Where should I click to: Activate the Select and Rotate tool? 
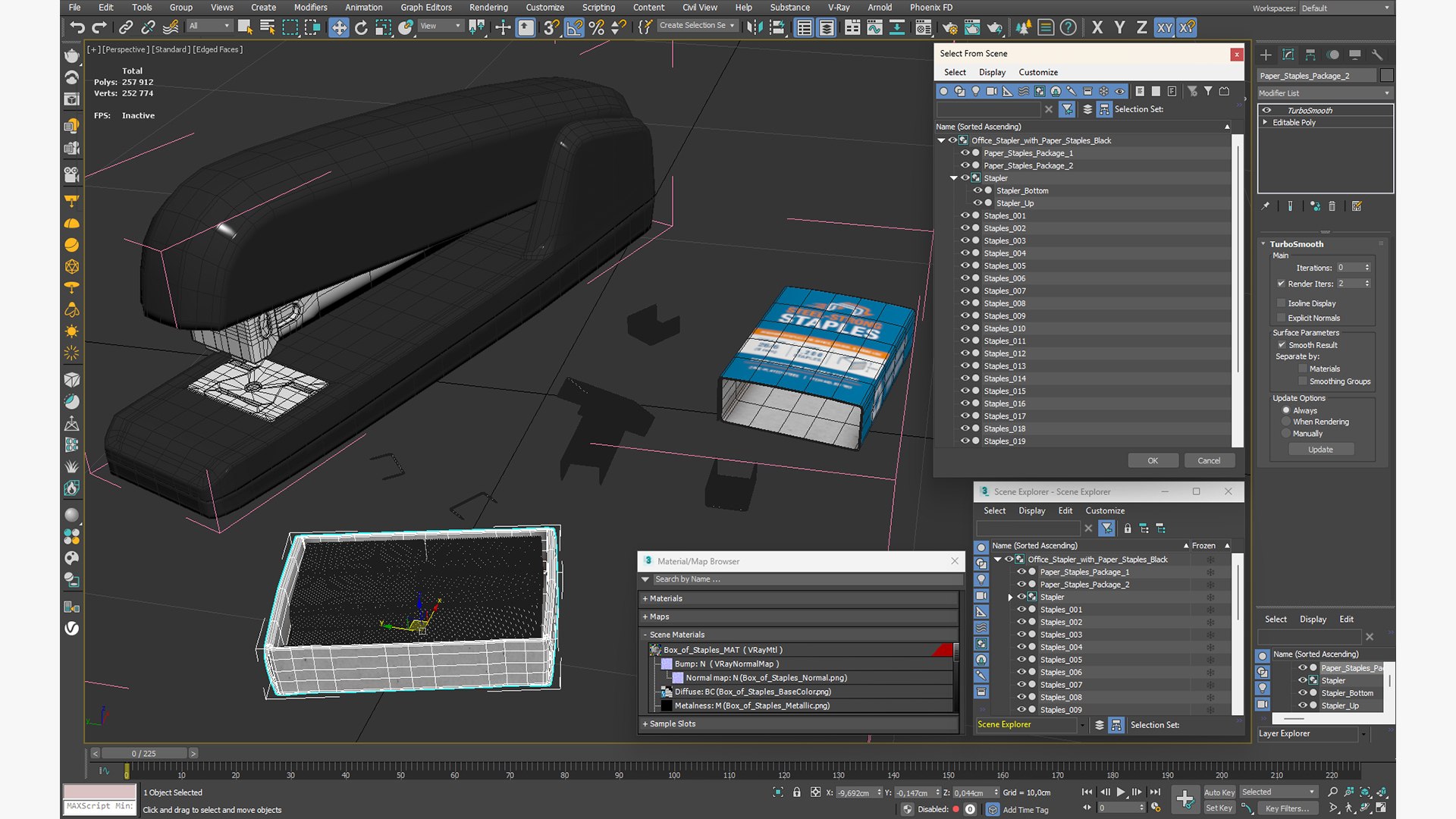[x=361, y=28]
